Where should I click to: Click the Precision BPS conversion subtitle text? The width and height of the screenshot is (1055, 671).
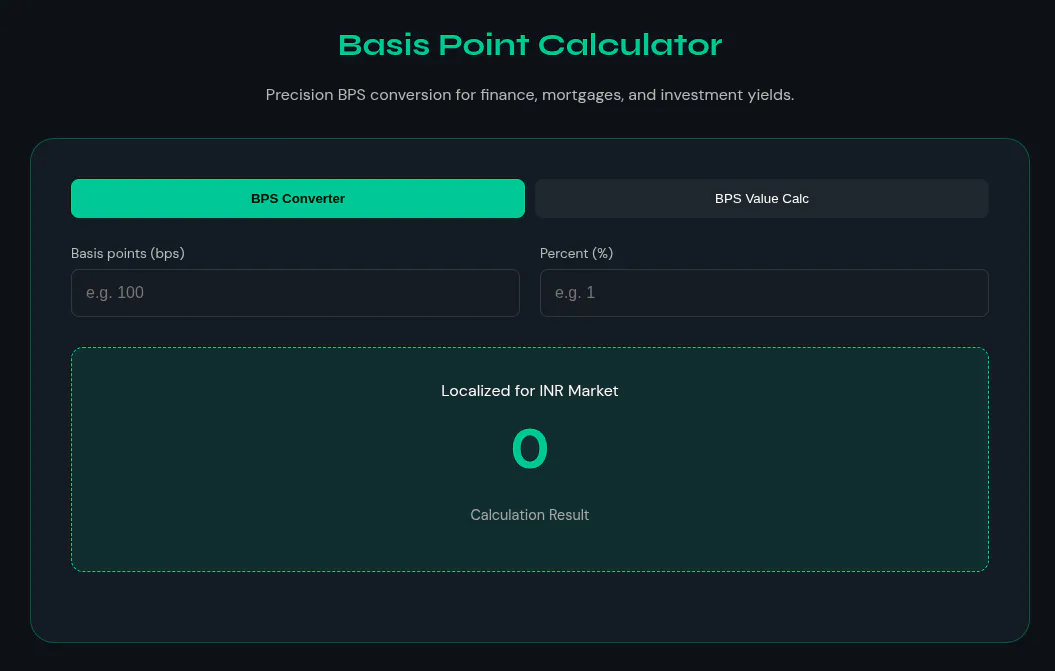pyautogui.click(x=530, y=95)
